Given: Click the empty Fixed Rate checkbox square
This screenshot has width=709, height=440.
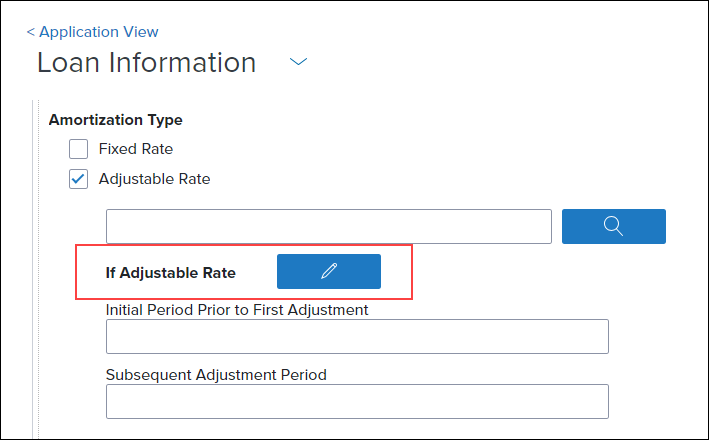Looking at the screenshot, I should (x=78, y=149).
